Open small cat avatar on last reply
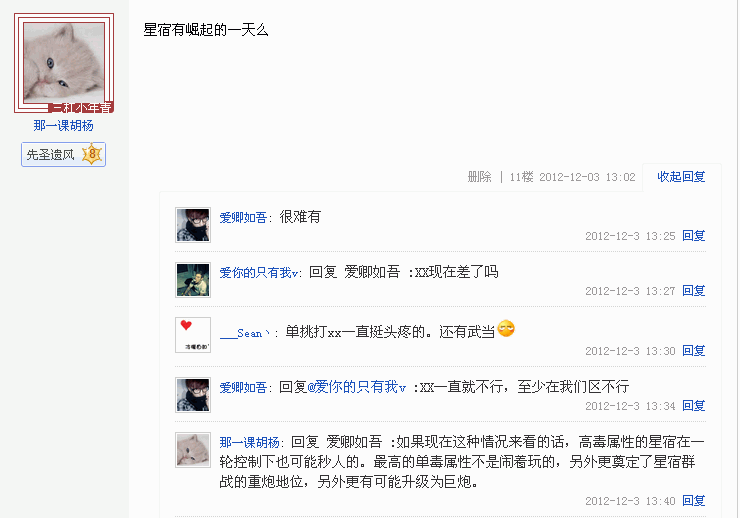 [x=193, y=450]
